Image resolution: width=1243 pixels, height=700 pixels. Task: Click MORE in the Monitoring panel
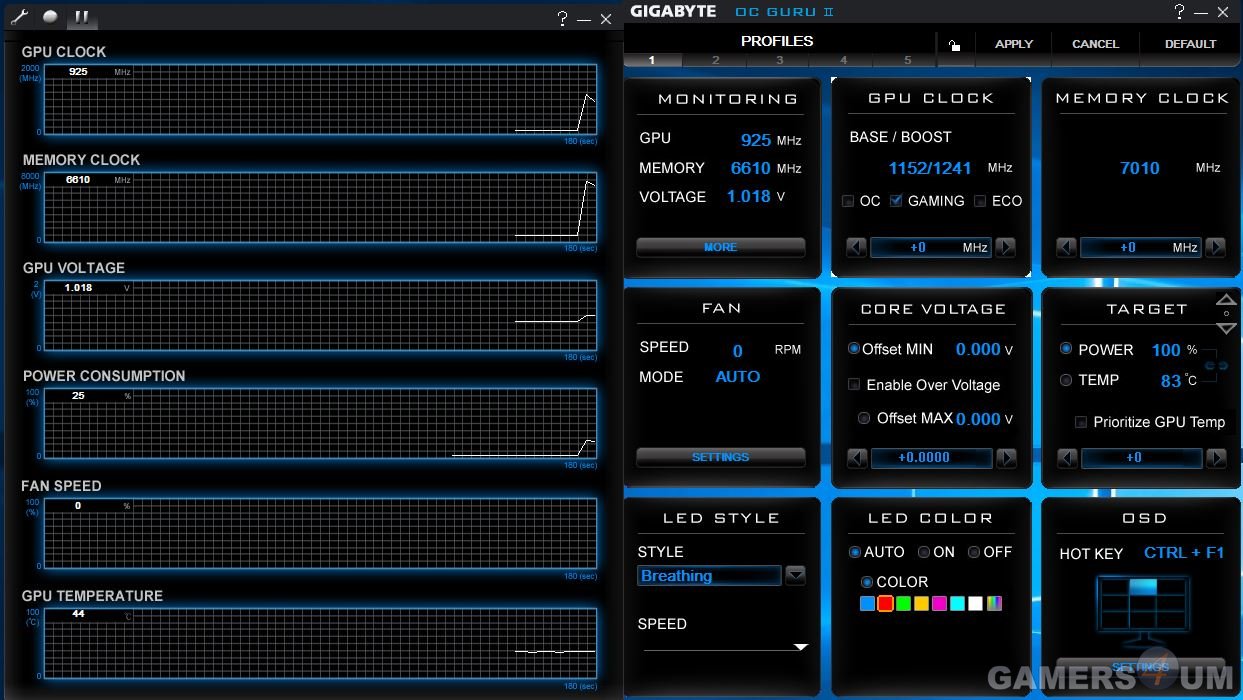[720, 247]
